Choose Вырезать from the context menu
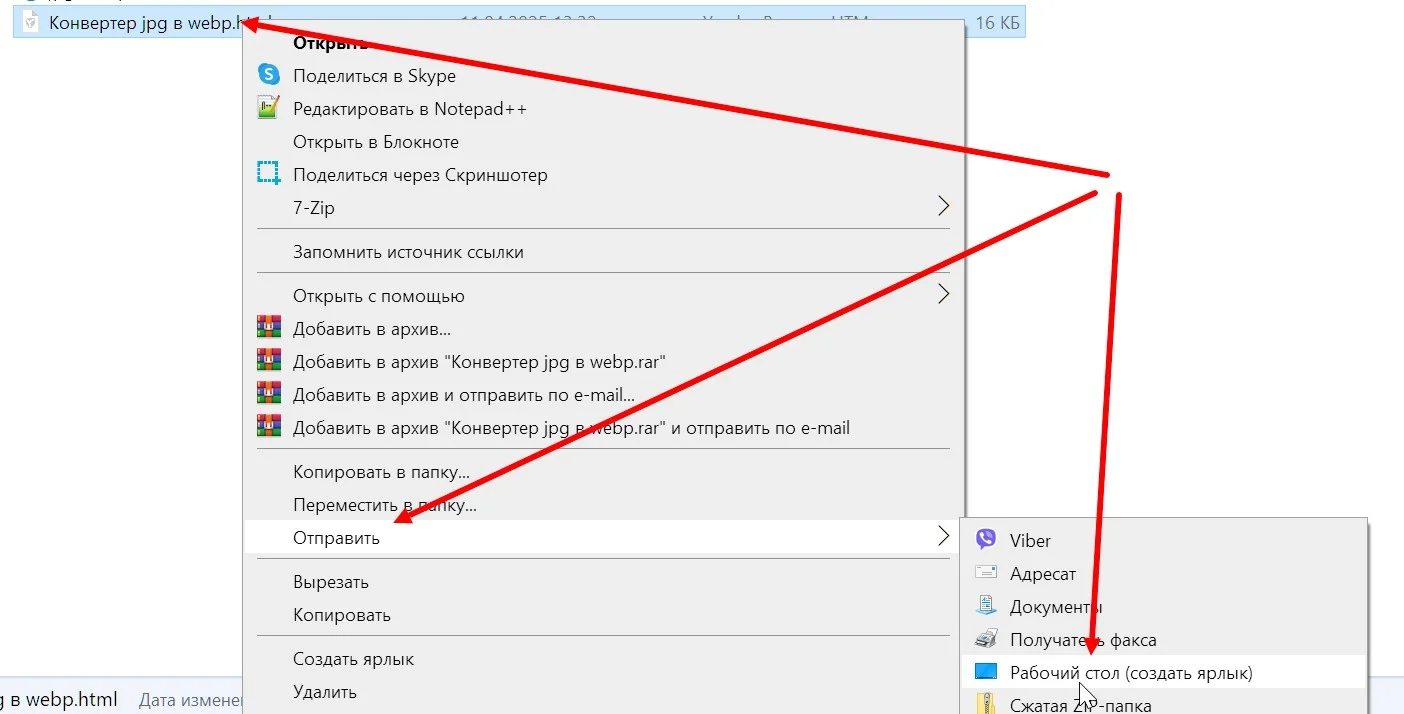Image resolution: width=1404 pixels, height=714 pixels. point(331,582)
